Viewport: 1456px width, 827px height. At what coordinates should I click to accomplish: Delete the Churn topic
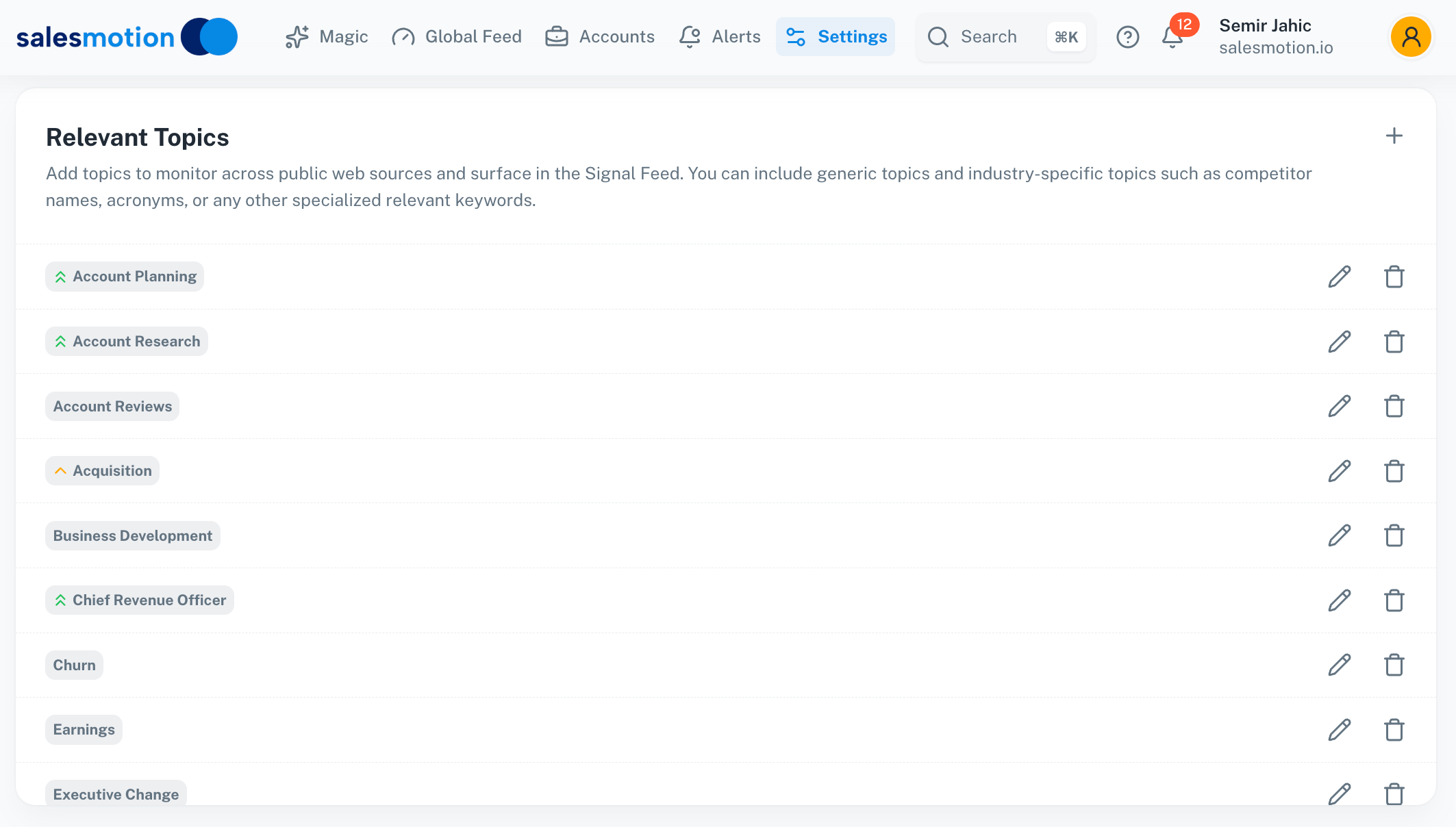click(x=1394, y=665)
